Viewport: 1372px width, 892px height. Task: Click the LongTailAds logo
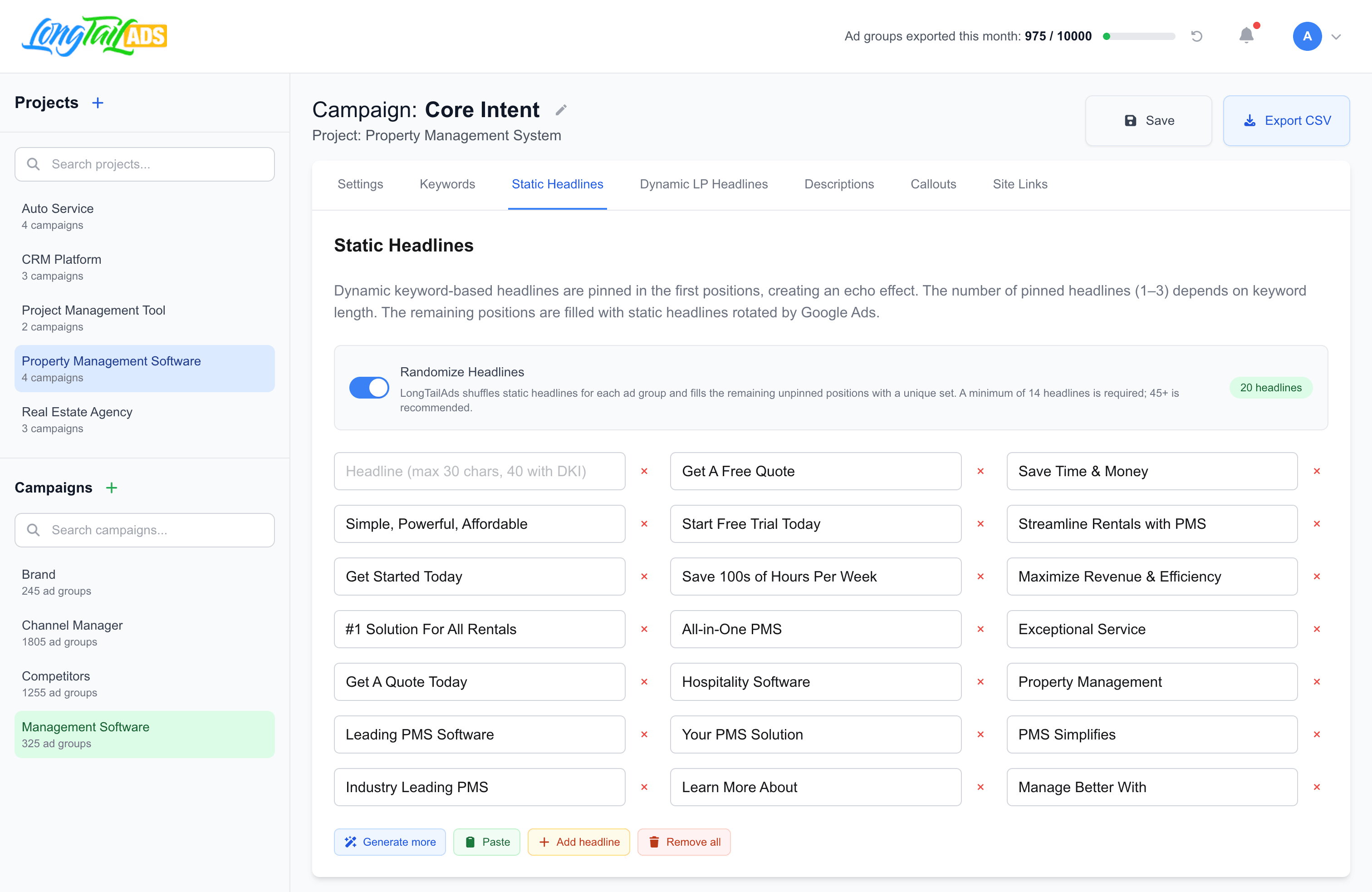click(x=94, y=36)
